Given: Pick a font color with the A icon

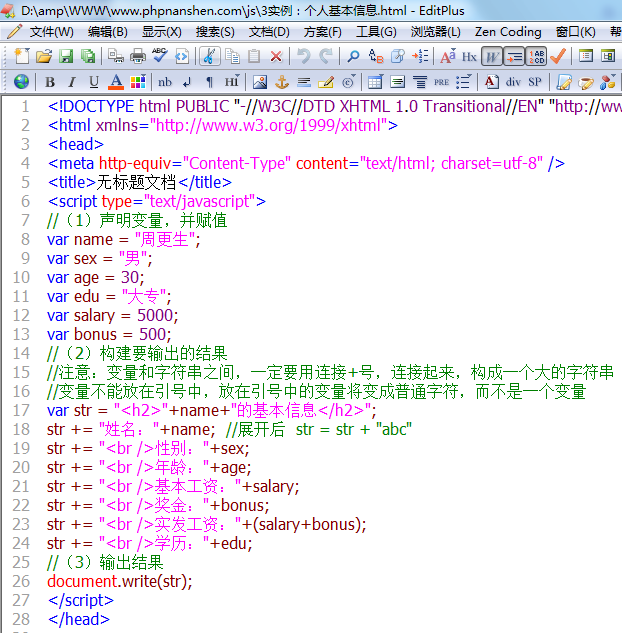Looking at the screenshot, I should pyautogui.click(x=116, y=82).
